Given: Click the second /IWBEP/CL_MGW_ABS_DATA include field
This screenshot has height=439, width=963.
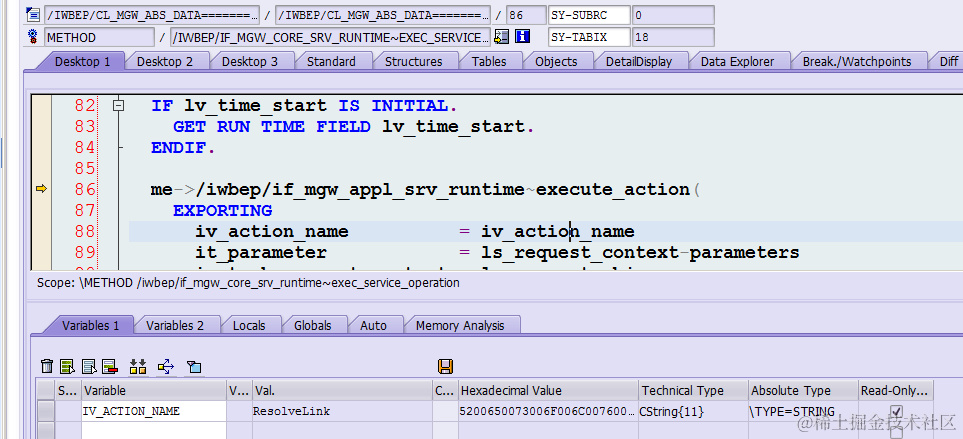Looking at the screenshot, I should (383, 15).
